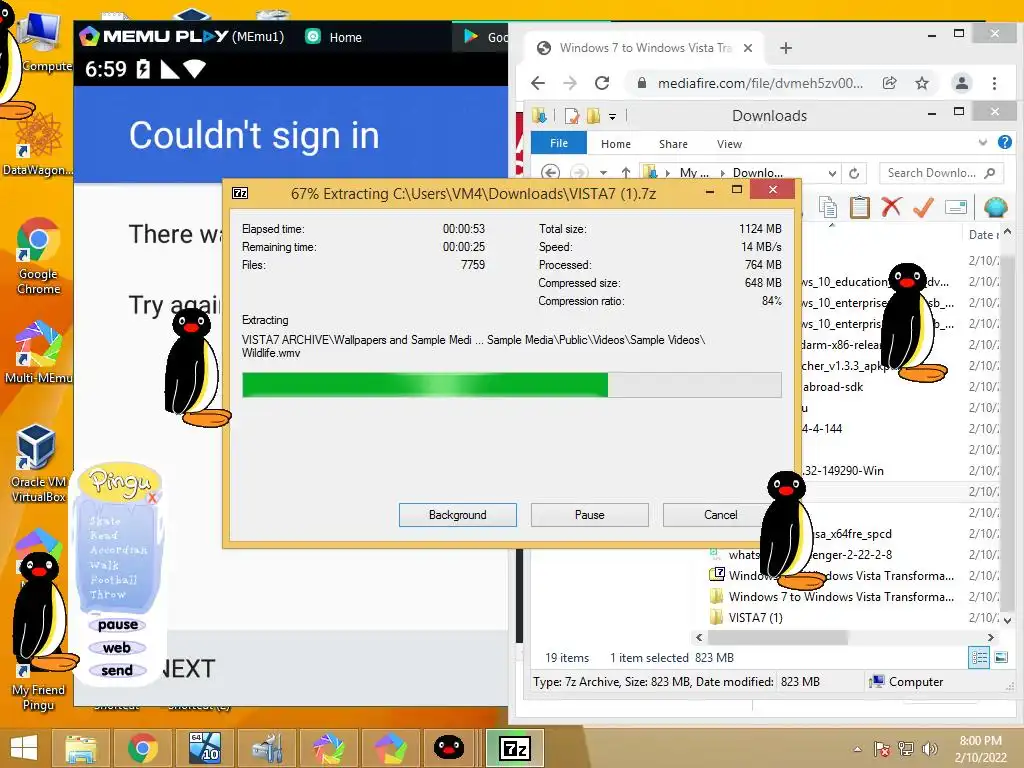This screenshot has width=1024, height=768.
Task: Cancel the 7-Zip extraction
Action: click(x=720, y=515)
